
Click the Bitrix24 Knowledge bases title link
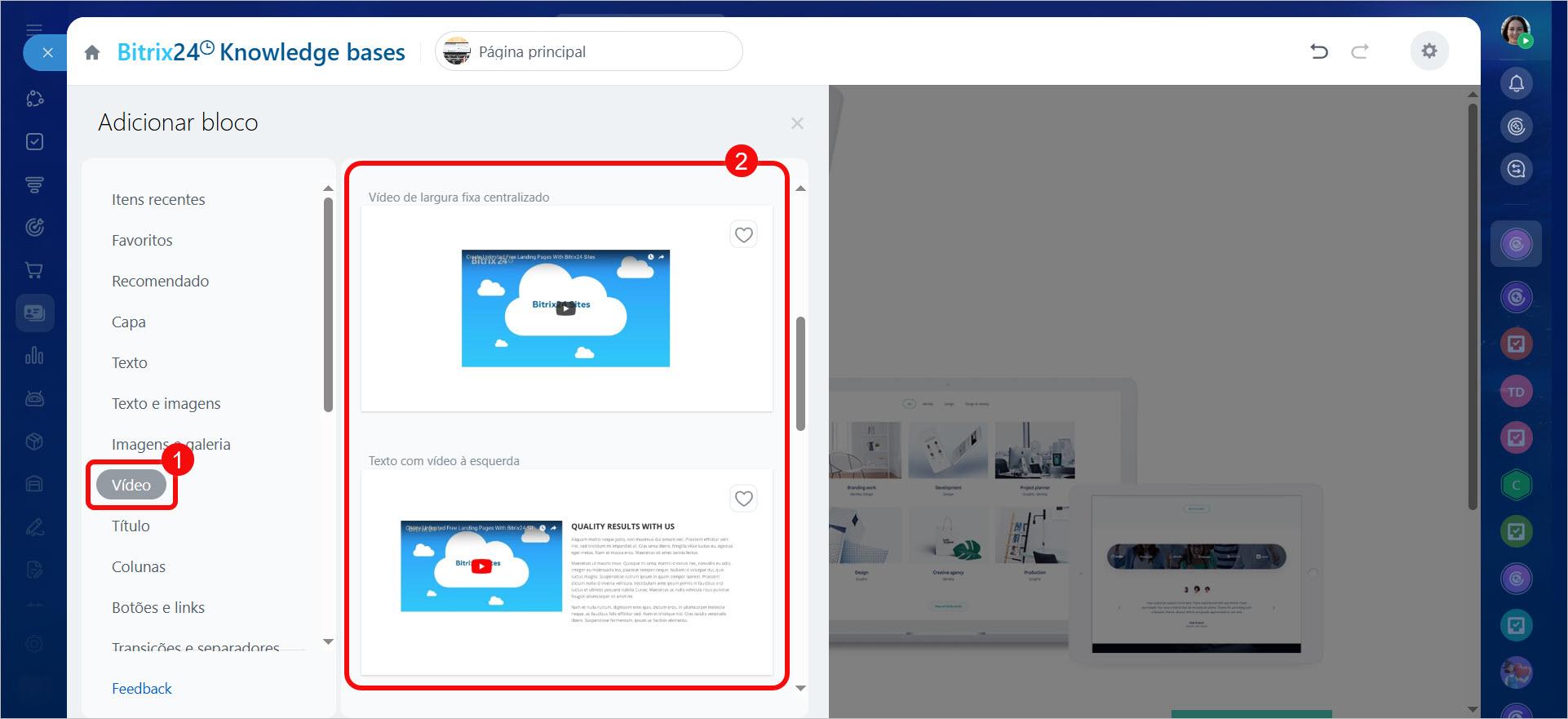click(261, 52)
